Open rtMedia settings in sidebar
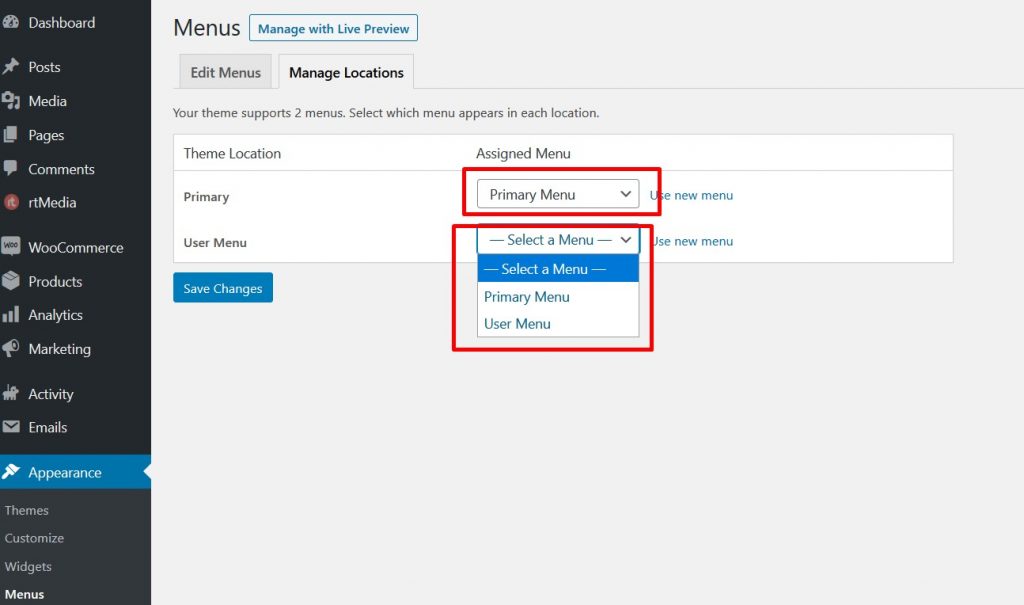Image resolution: width=1024 pixels, height=605 pixels. point(52,203)
